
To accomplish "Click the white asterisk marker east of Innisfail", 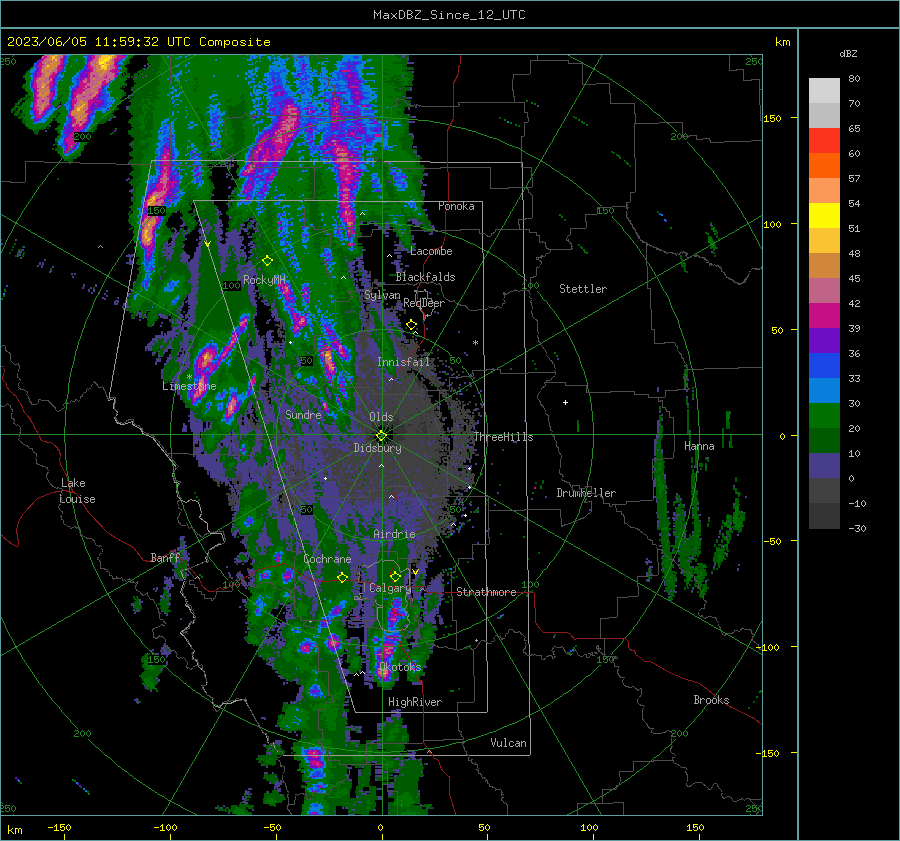I will [475, 343].
